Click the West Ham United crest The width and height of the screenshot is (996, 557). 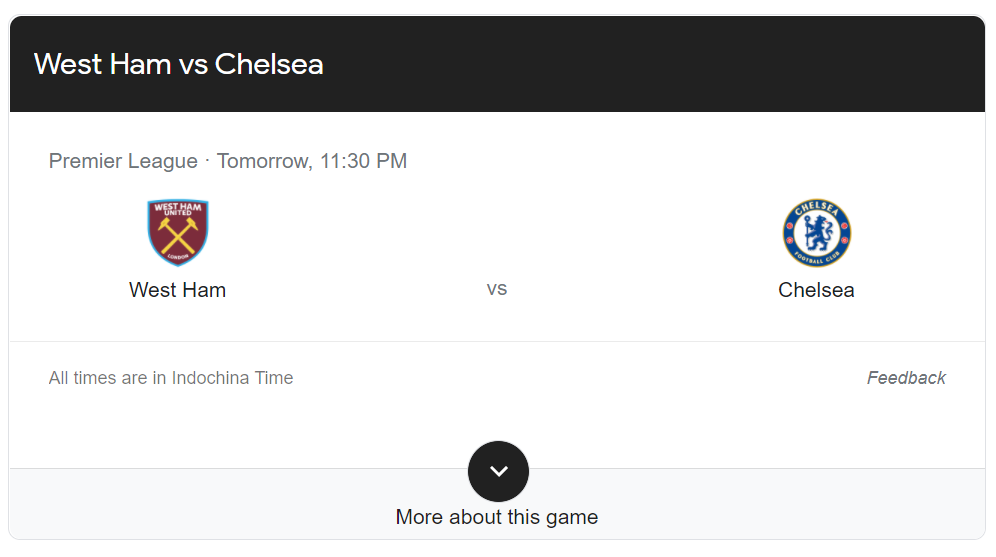point(178,232)
